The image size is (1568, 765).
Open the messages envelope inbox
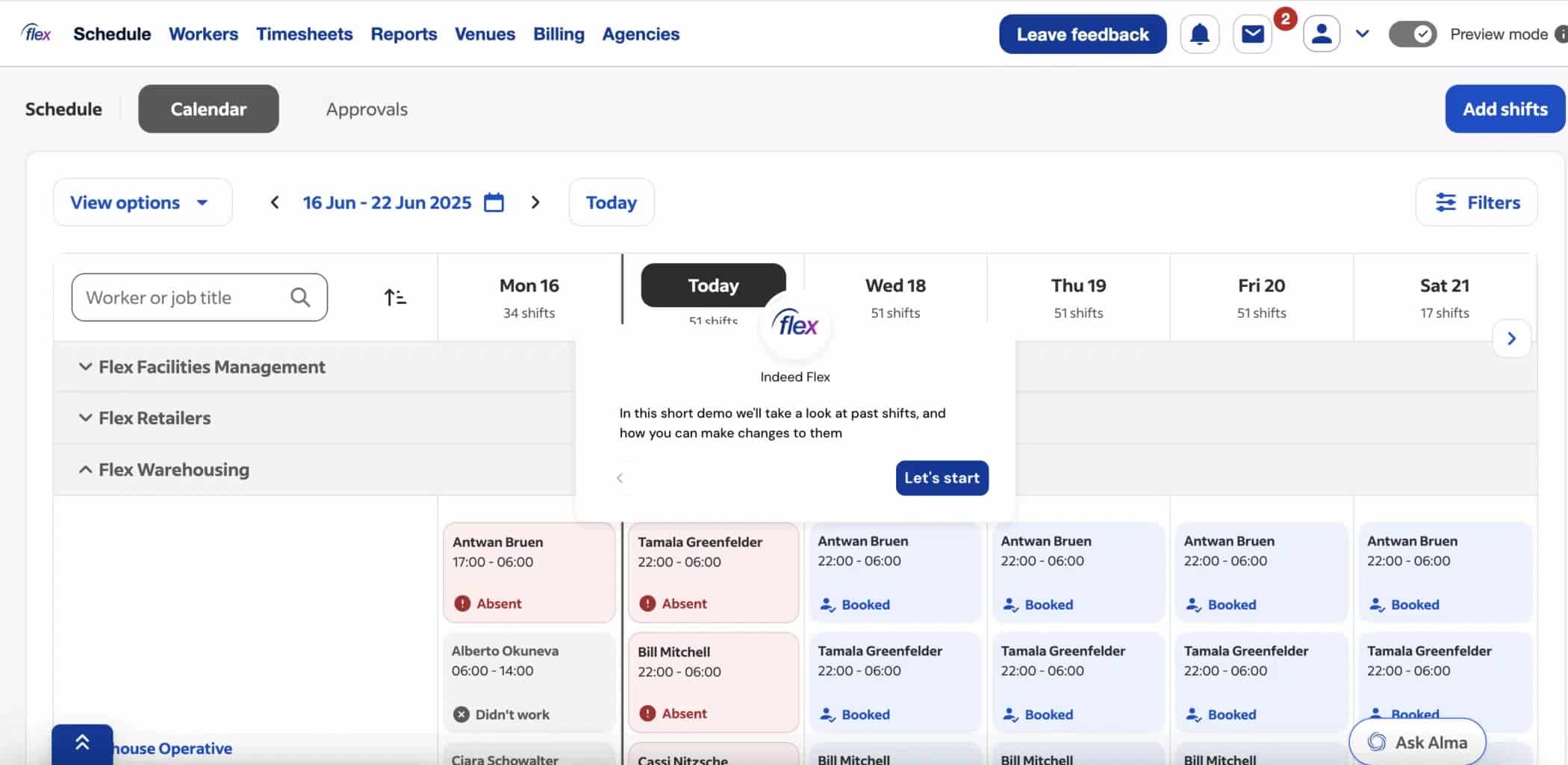click(x=1252, y=34)
